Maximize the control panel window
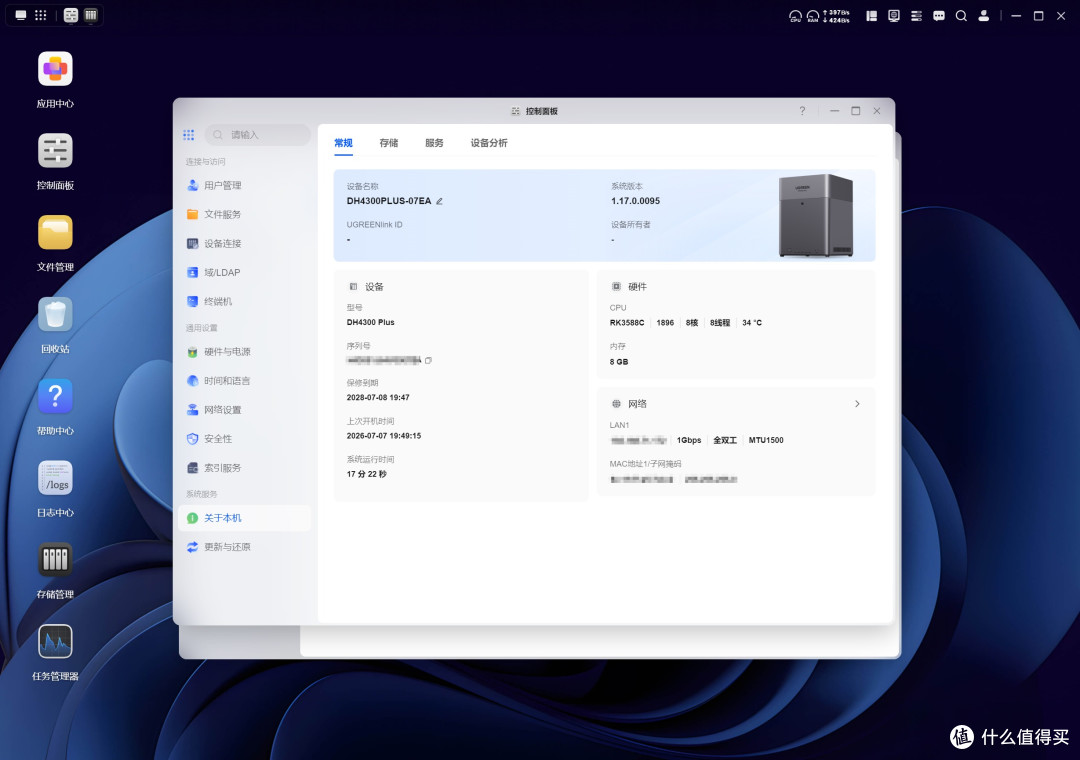The image size is (1080, 760). pyautogui.click(x=855, y=111)
